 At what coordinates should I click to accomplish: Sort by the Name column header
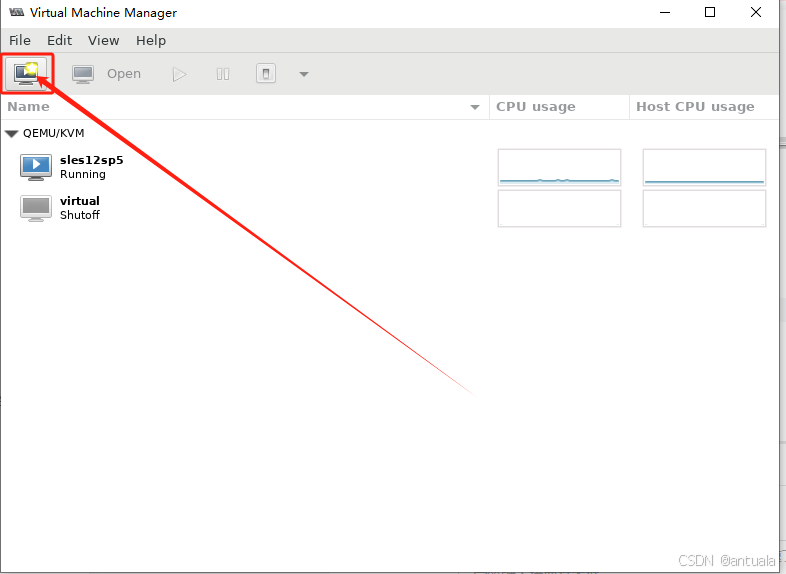[x=245, y=107]
